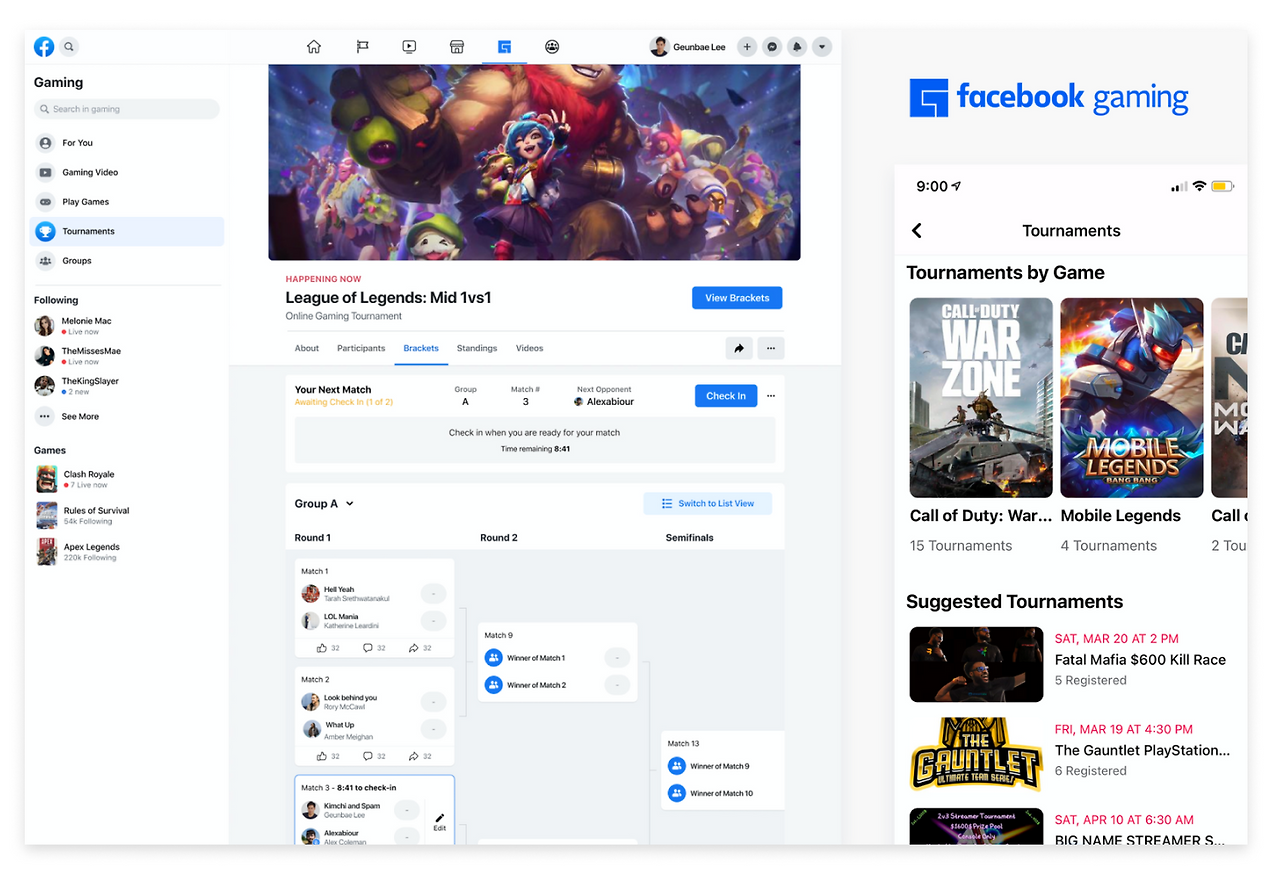Viewport: 1280px width, 877px height.
Task: Select Gaming Video in sidebar
Action: click(x=127, y=172)
